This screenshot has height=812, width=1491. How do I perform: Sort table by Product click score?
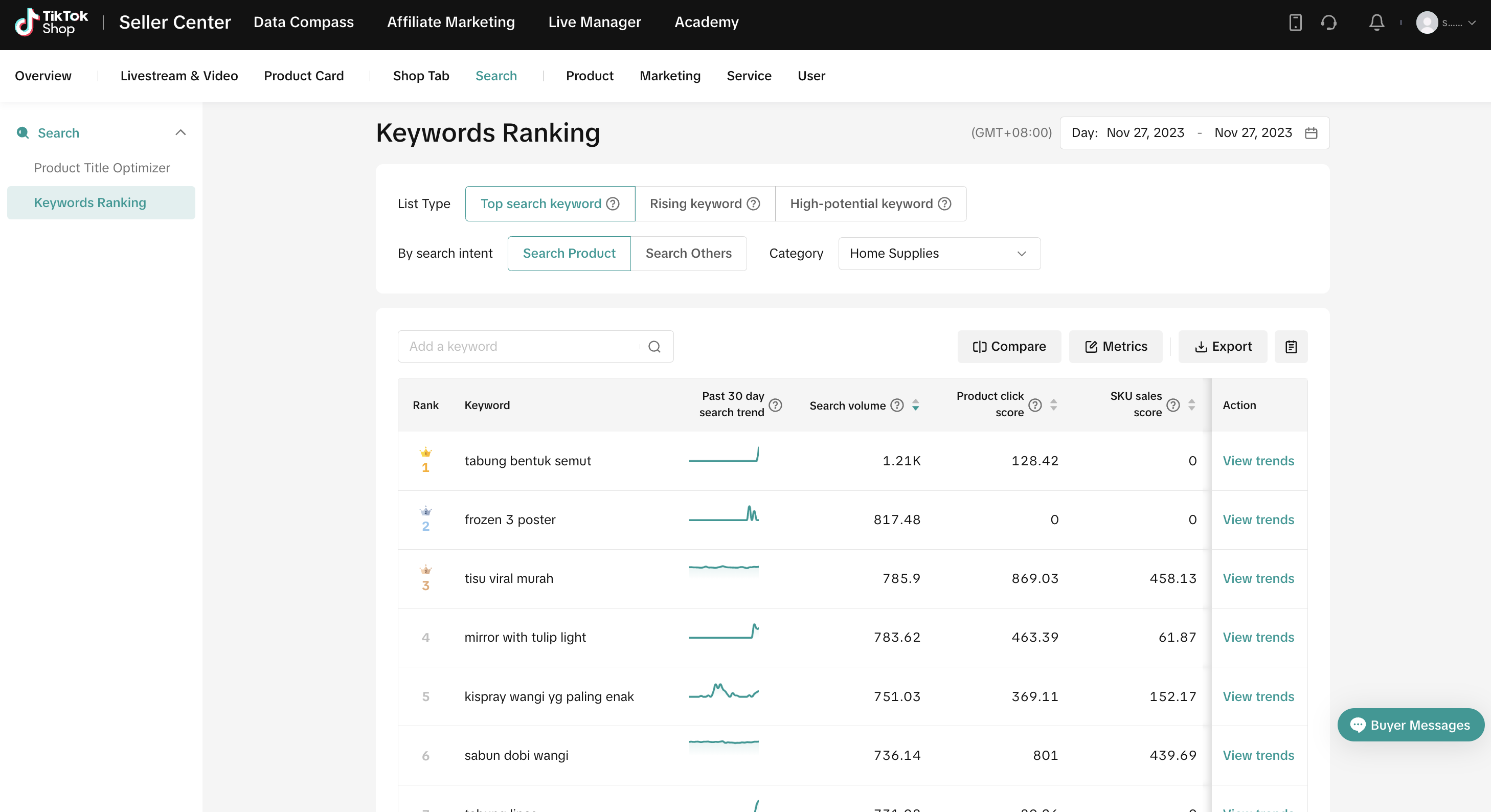pos(1053,405)
